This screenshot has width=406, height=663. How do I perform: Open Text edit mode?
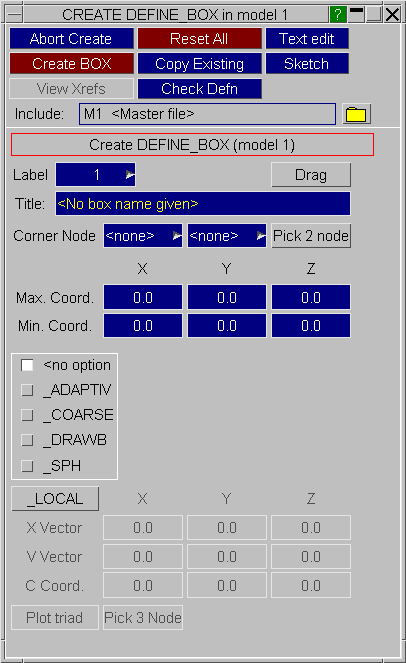tap(307, 39)
